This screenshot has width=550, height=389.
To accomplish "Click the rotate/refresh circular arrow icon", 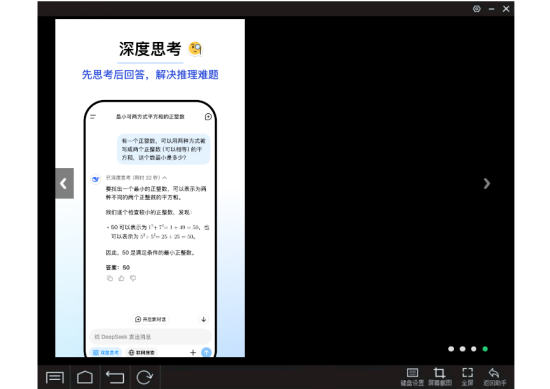I will 145,377.
